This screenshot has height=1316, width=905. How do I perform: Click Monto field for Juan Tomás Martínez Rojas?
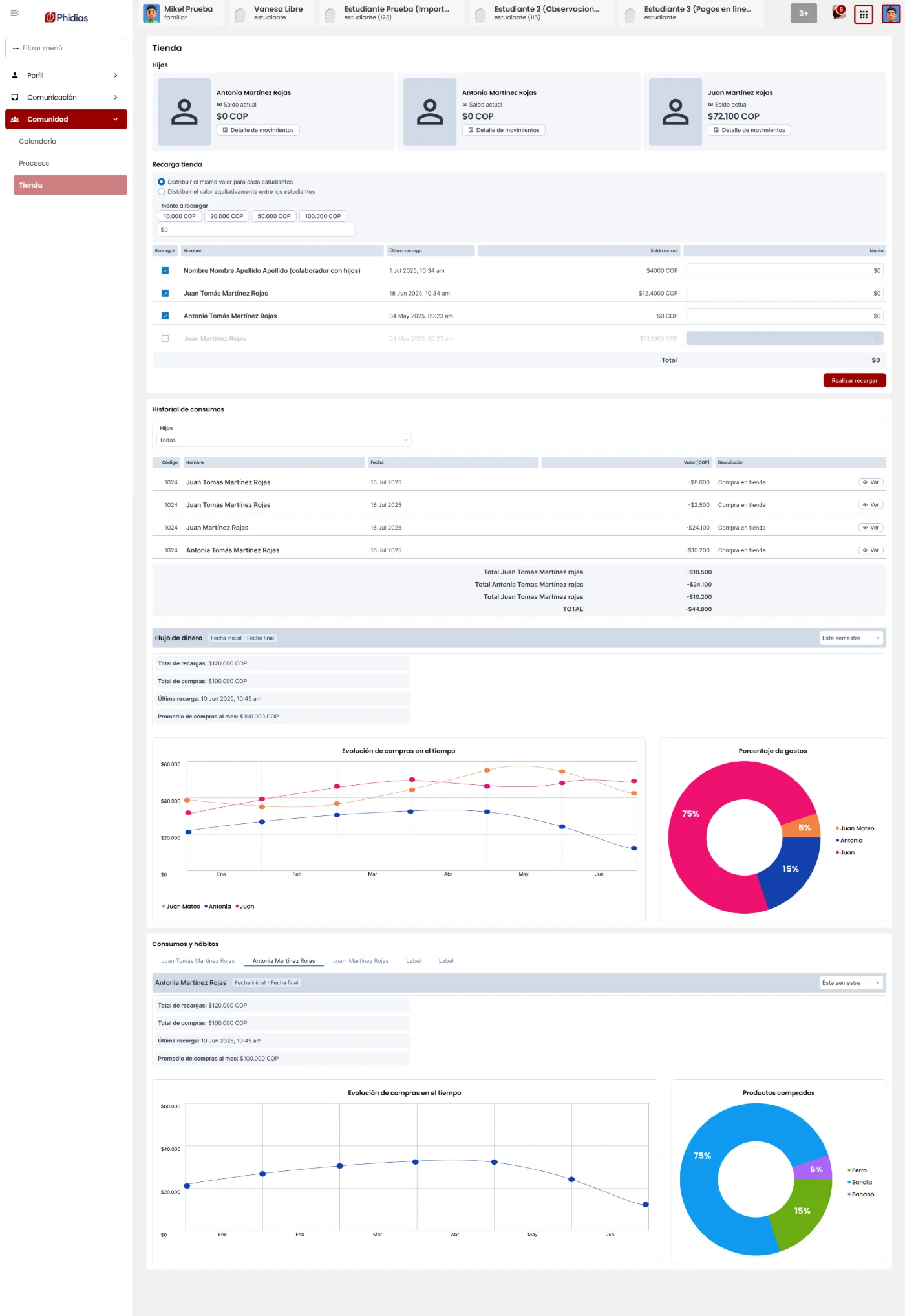[785, 294]
